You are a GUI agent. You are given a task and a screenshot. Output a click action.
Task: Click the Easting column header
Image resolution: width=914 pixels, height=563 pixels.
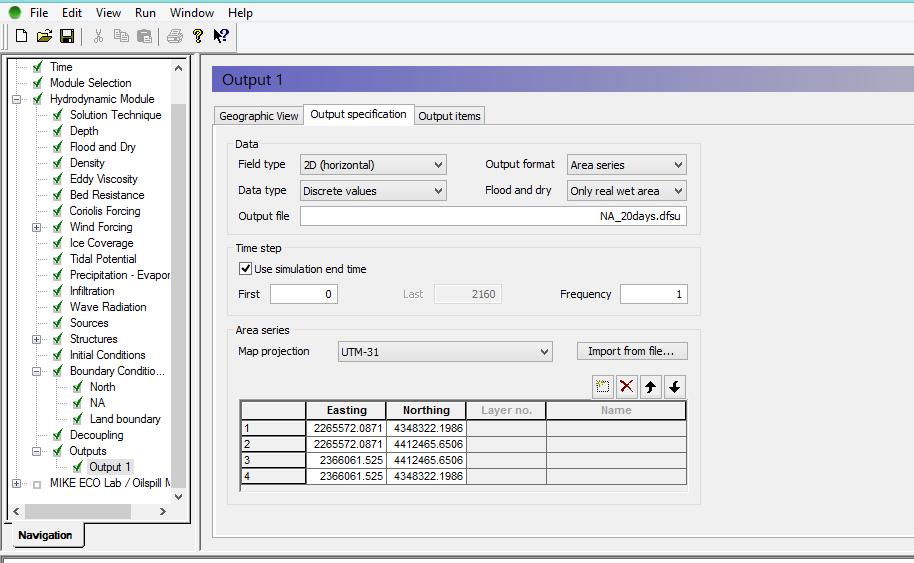(x=346, y=410)
